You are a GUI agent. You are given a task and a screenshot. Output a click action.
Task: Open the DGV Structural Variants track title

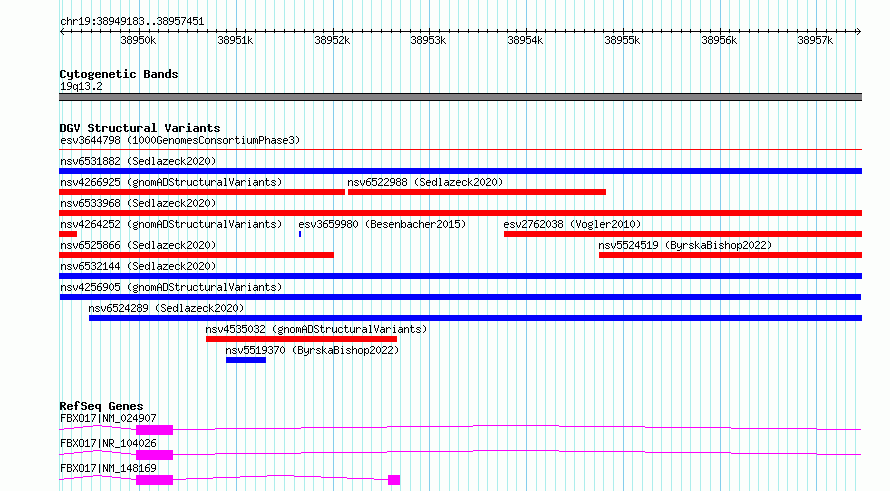(140, 128)
